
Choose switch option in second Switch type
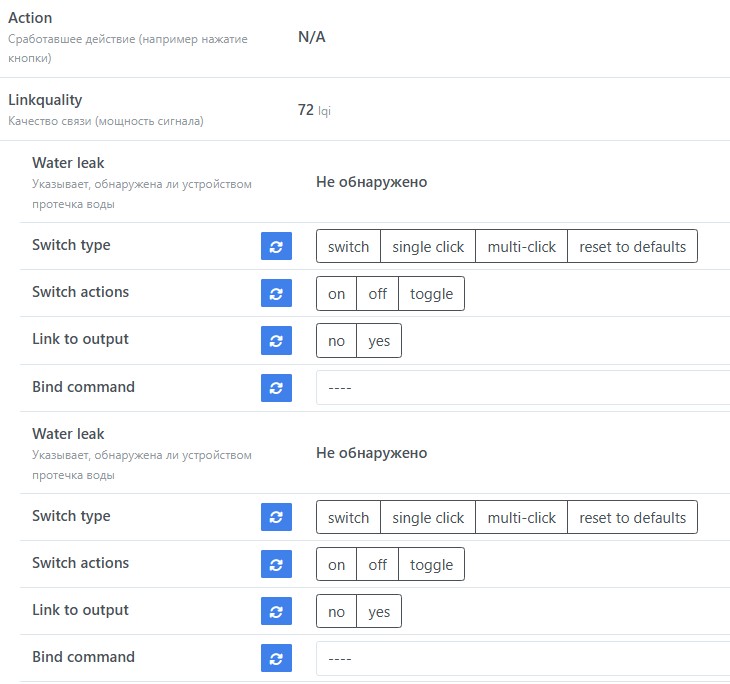click(348, 518)
